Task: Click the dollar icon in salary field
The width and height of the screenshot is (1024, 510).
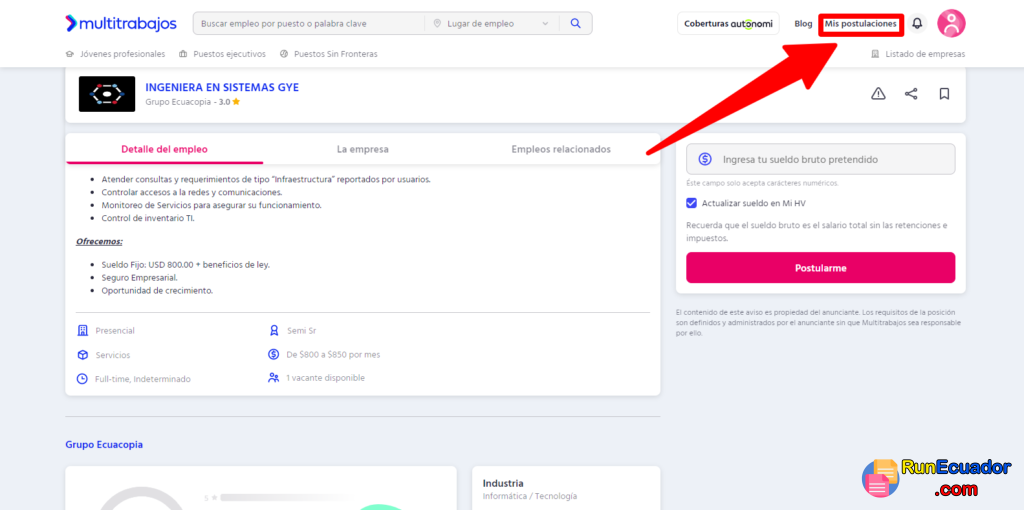Action: [x=705, y=159]
